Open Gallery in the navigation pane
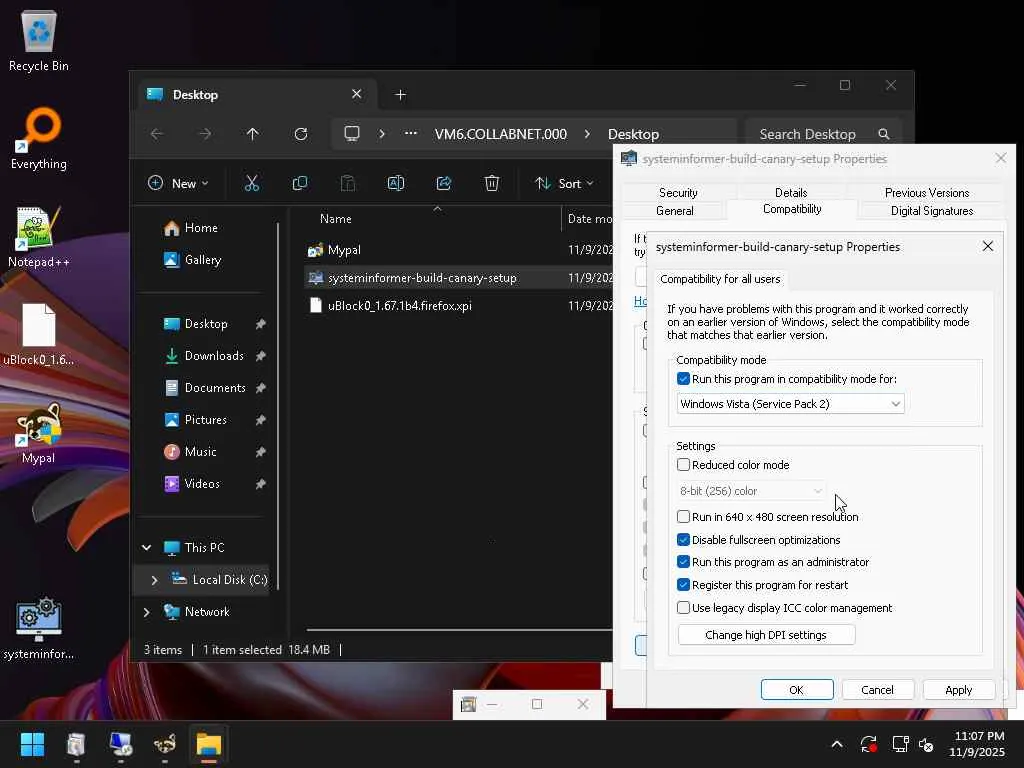The width and height of the screenshot is (1024, 768). 202,260
